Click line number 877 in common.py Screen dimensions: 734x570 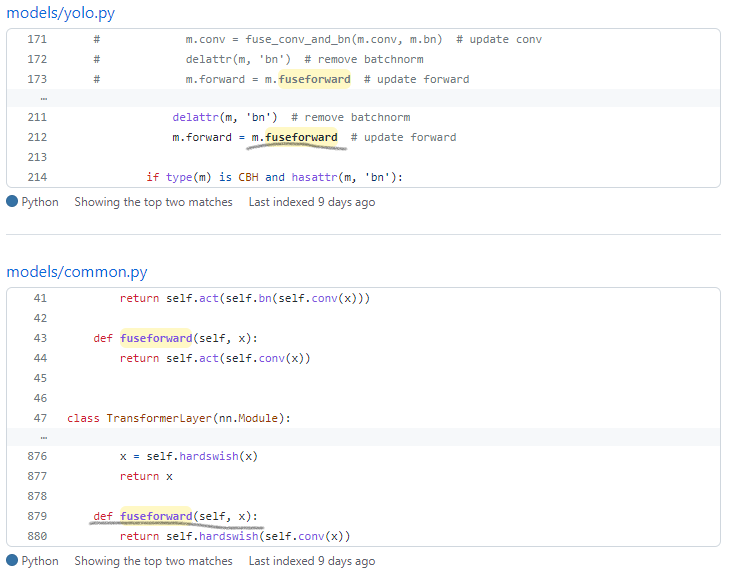point(37,476)
